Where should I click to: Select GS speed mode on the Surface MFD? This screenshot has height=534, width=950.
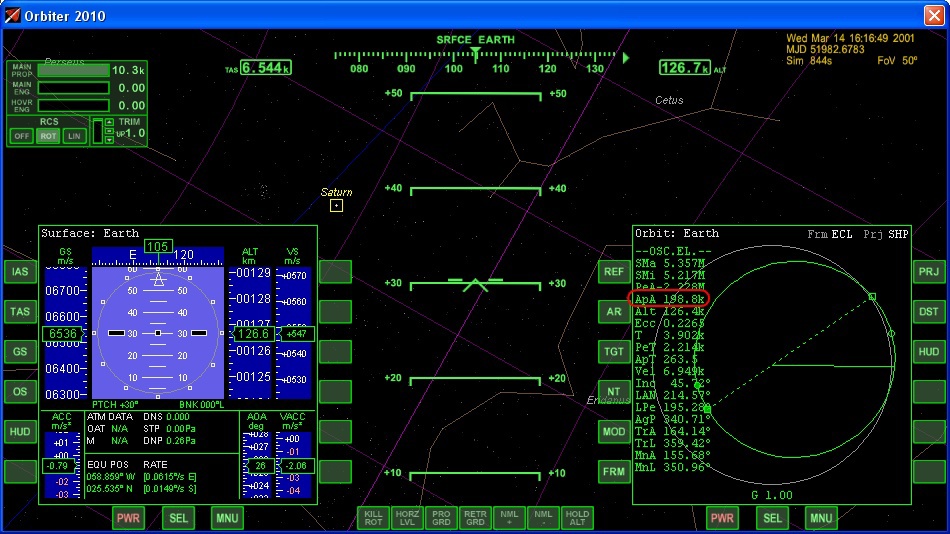(20, 352)
